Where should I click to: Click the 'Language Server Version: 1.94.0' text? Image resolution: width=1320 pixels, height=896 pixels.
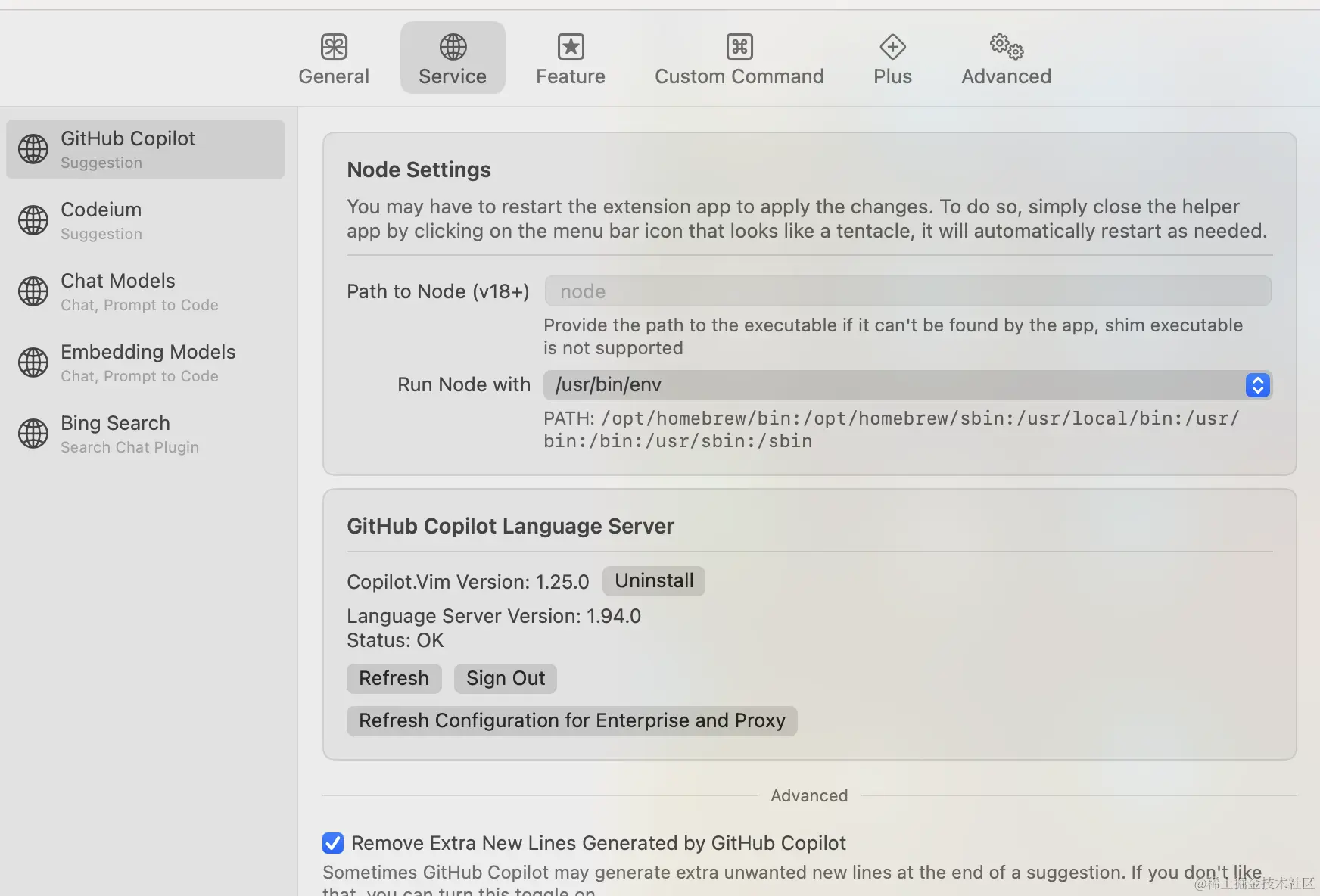494,616
